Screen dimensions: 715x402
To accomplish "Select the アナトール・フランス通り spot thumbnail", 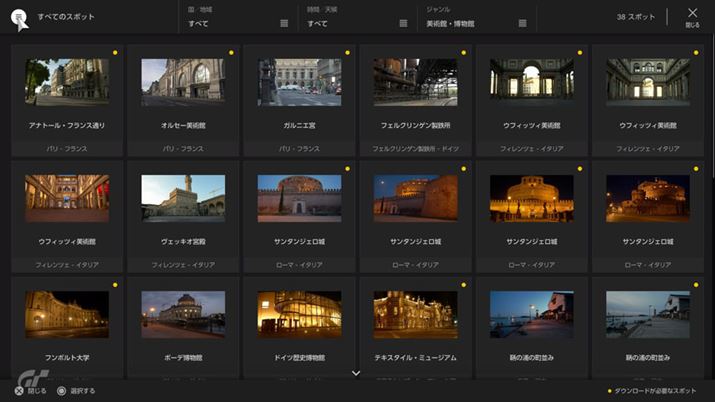I will pos(66,83).
